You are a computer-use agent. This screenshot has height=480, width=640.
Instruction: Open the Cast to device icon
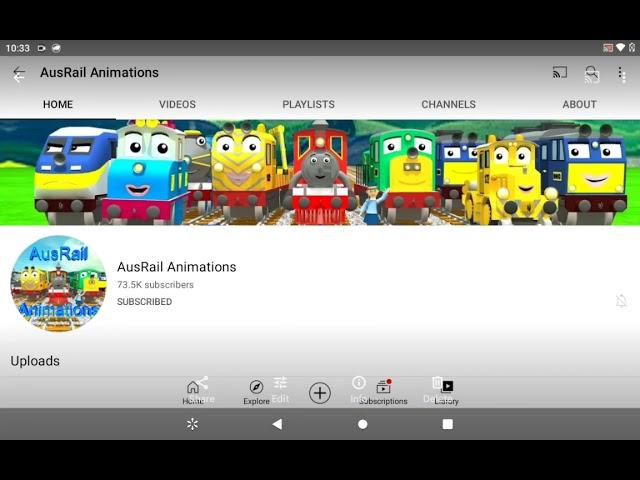coord(560,72)
